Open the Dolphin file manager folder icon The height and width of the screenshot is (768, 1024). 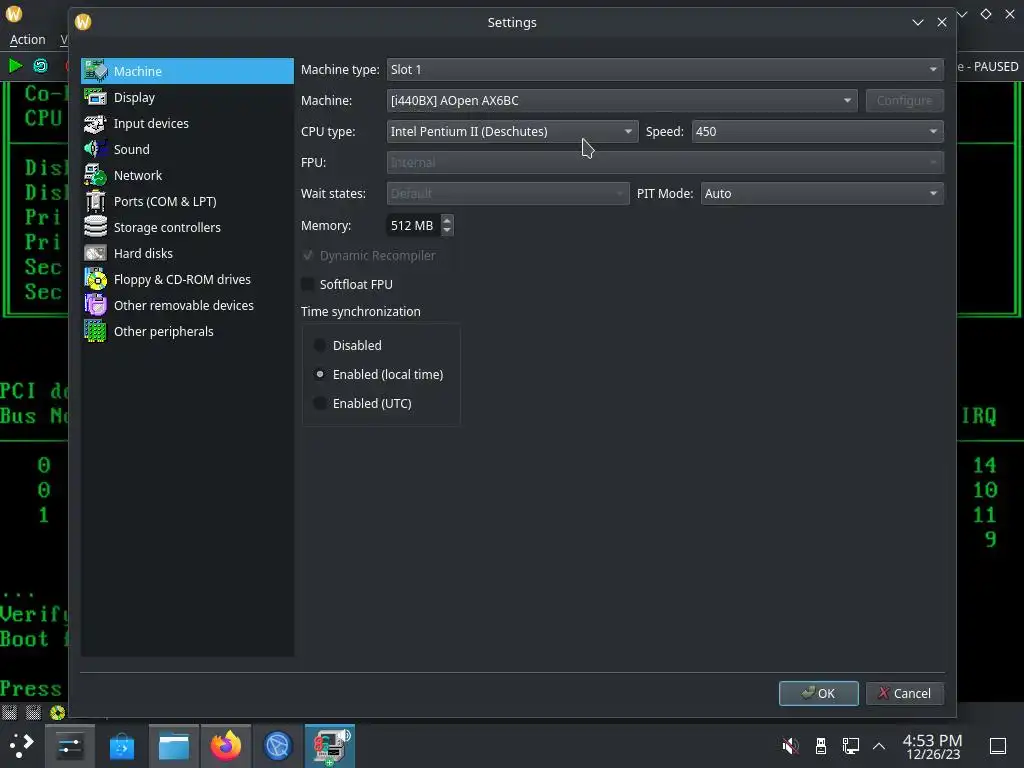tap(174, 746)
